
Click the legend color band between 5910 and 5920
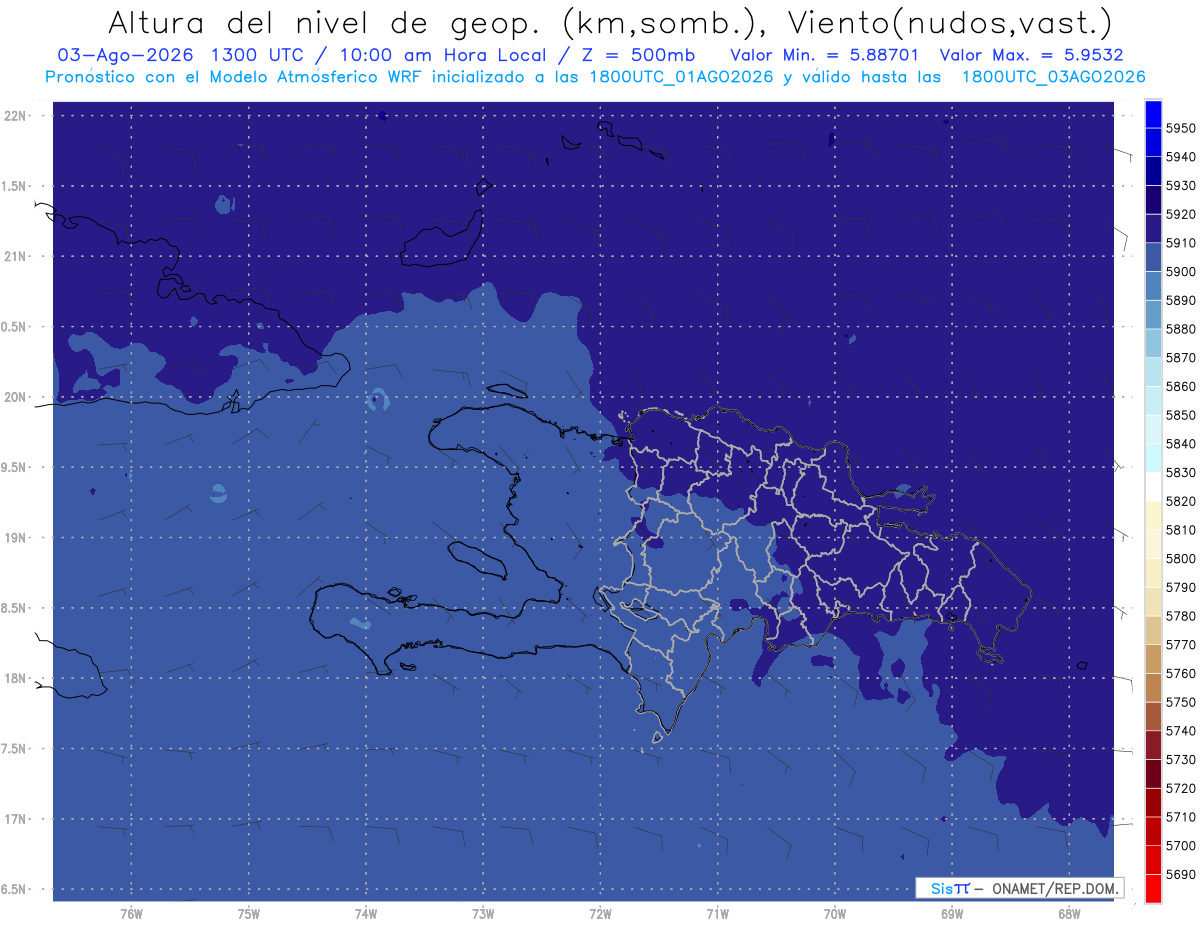coord(1152,229)
